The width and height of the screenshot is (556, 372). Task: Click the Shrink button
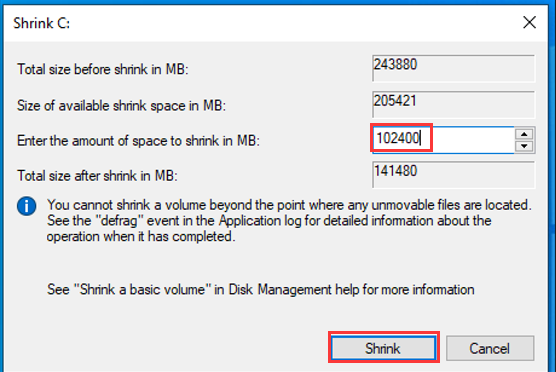(383, 348)
